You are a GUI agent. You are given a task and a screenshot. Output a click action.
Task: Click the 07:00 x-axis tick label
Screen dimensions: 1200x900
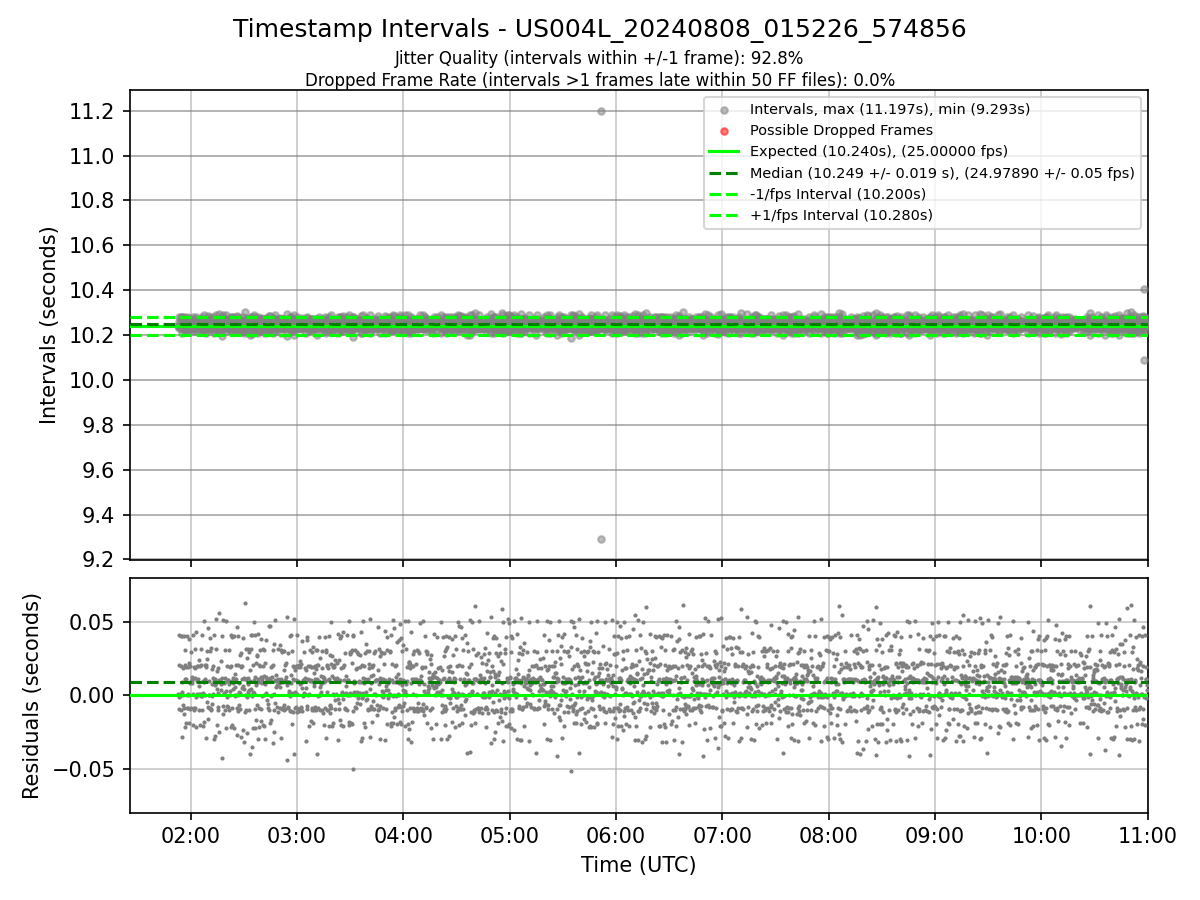(722, 834)
